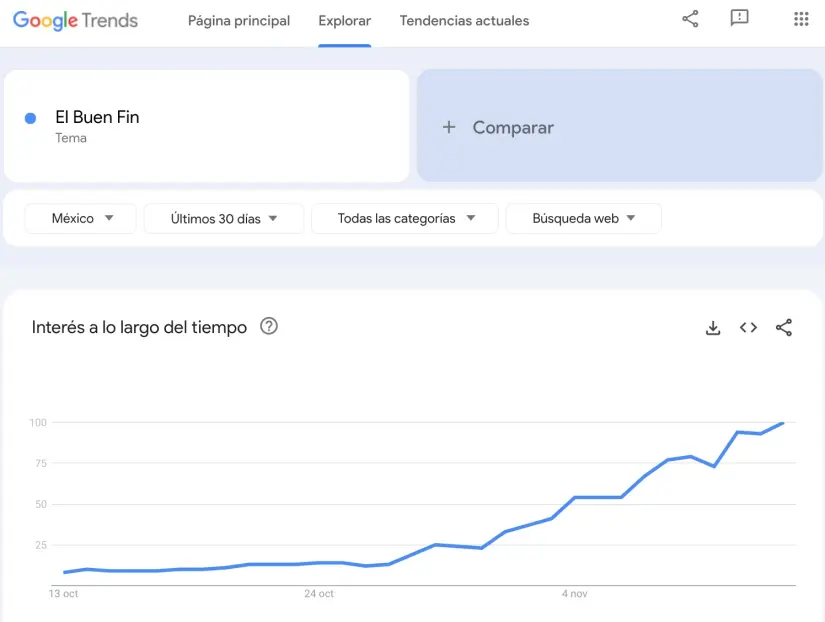Expand Todas las categorías dropdown
The height and width of the screenshot is (622, 825).
[405, 218]
